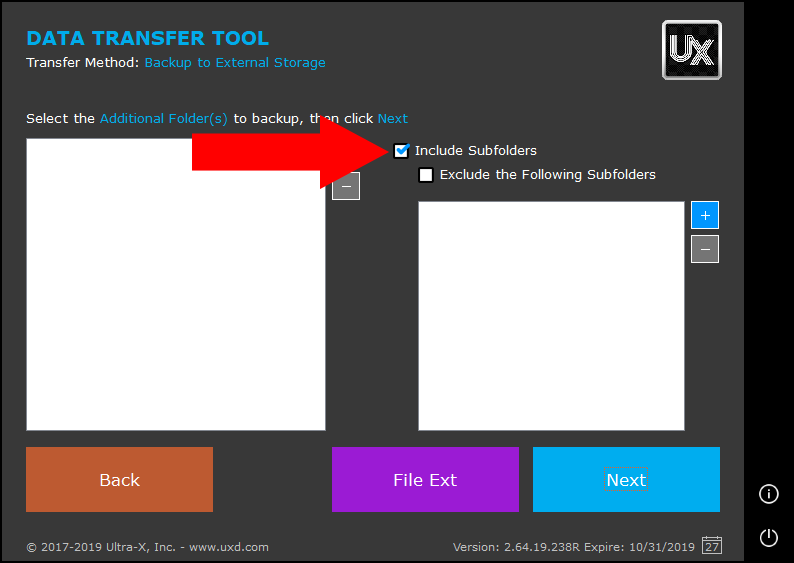Click the calendar icon showing 27
This screenshot has width=794, height=563.
point(712,545)
